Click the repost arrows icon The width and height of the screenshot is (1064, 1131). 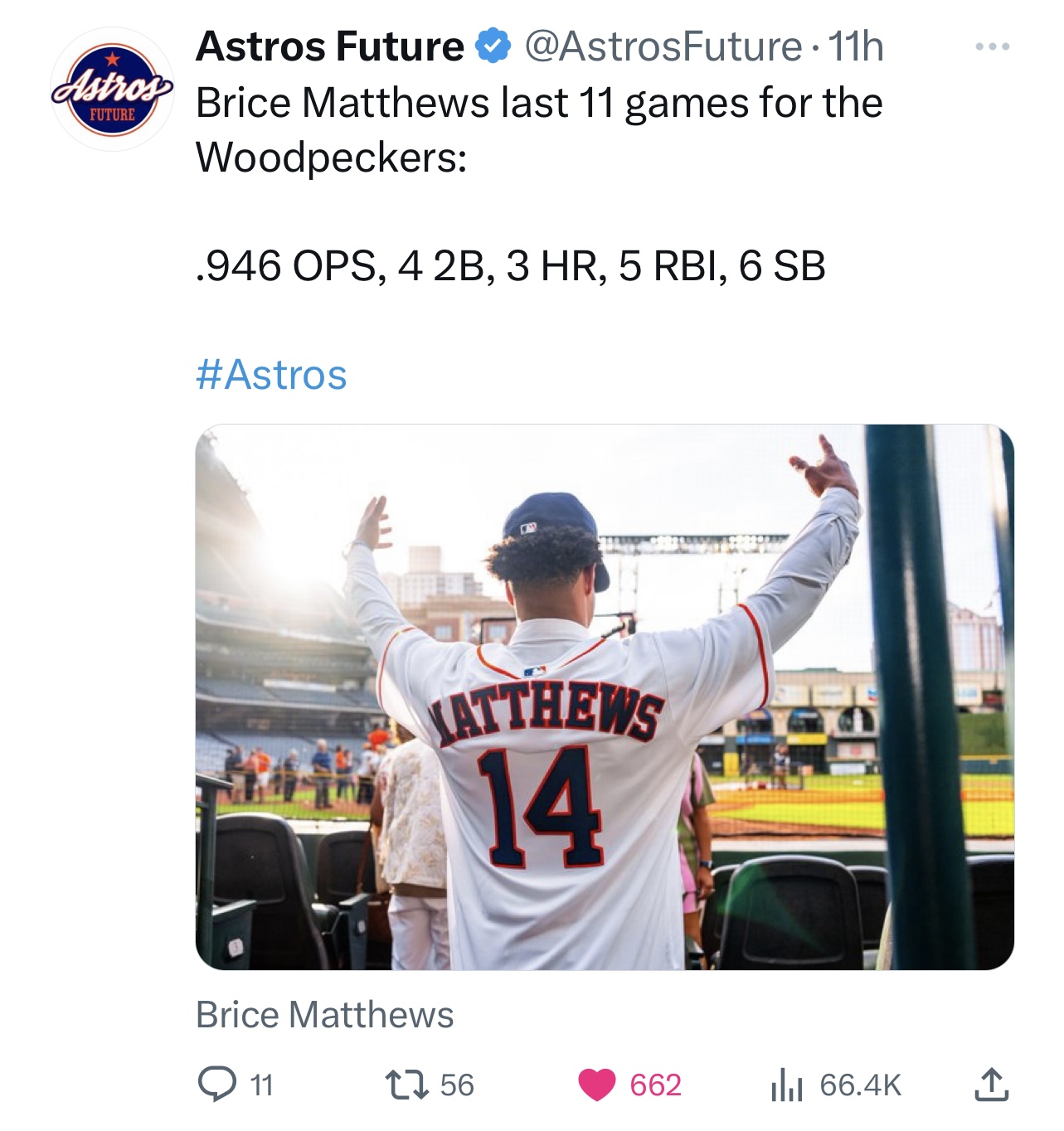pos(406,1084)
